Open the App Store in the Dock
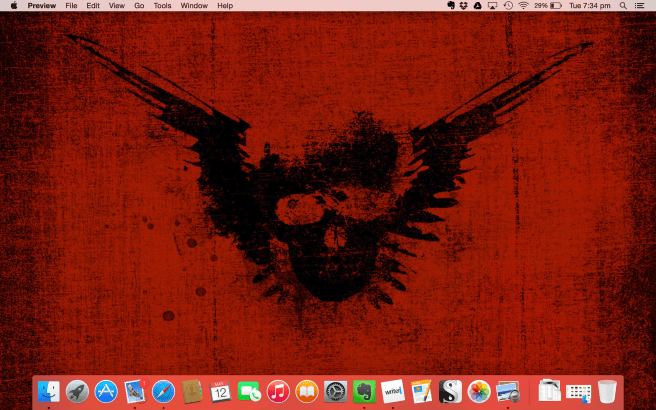 (x=106, y=392)
